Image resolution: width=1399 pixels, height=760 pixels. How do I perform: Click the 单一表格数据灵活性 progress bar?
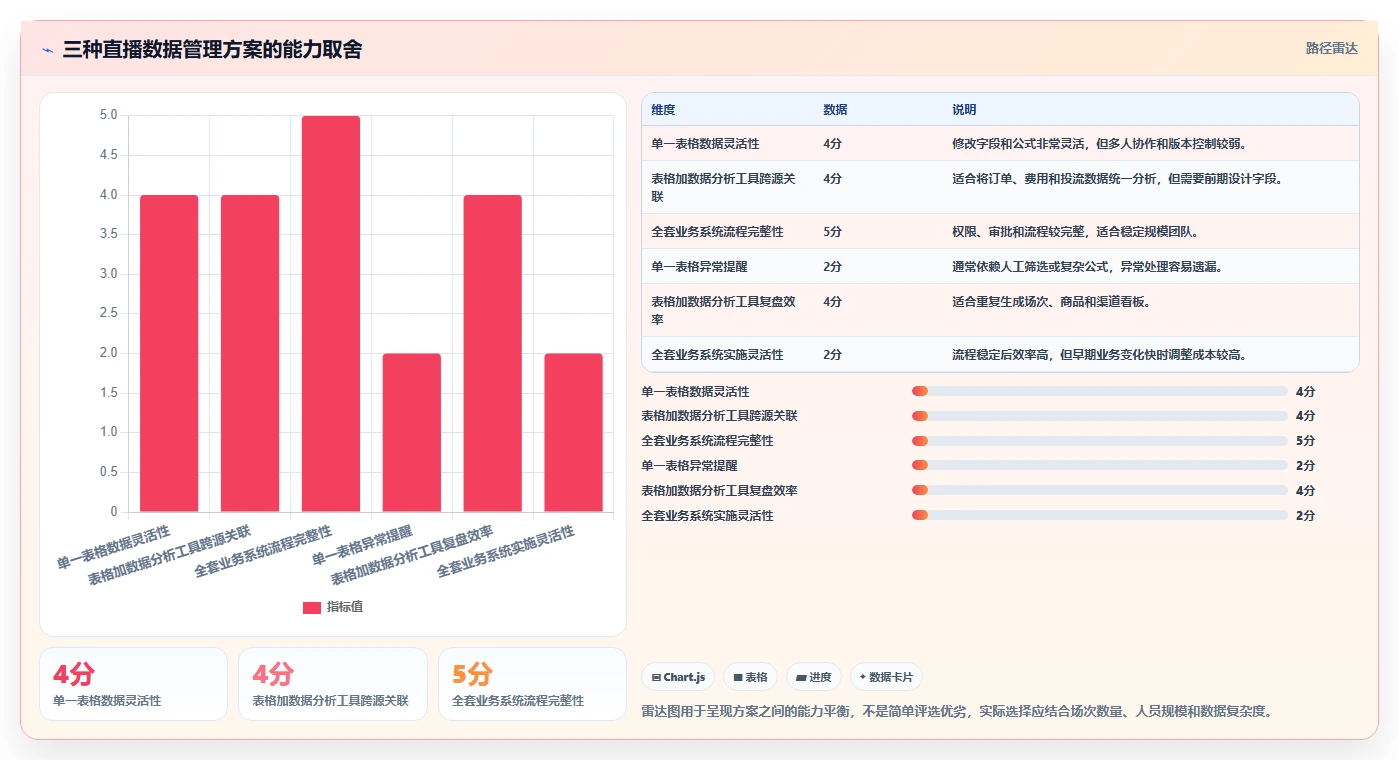tap(1100, 391)
